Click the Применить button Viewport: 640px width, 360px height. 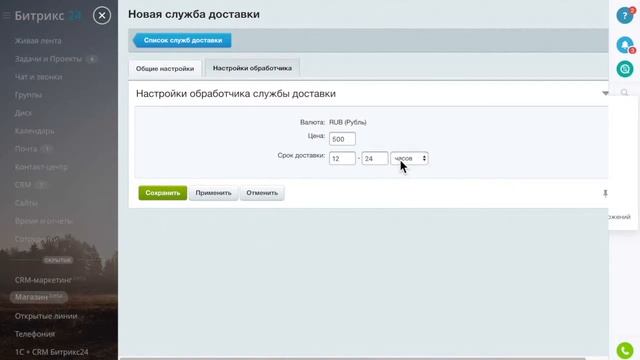tap(213, 193)
